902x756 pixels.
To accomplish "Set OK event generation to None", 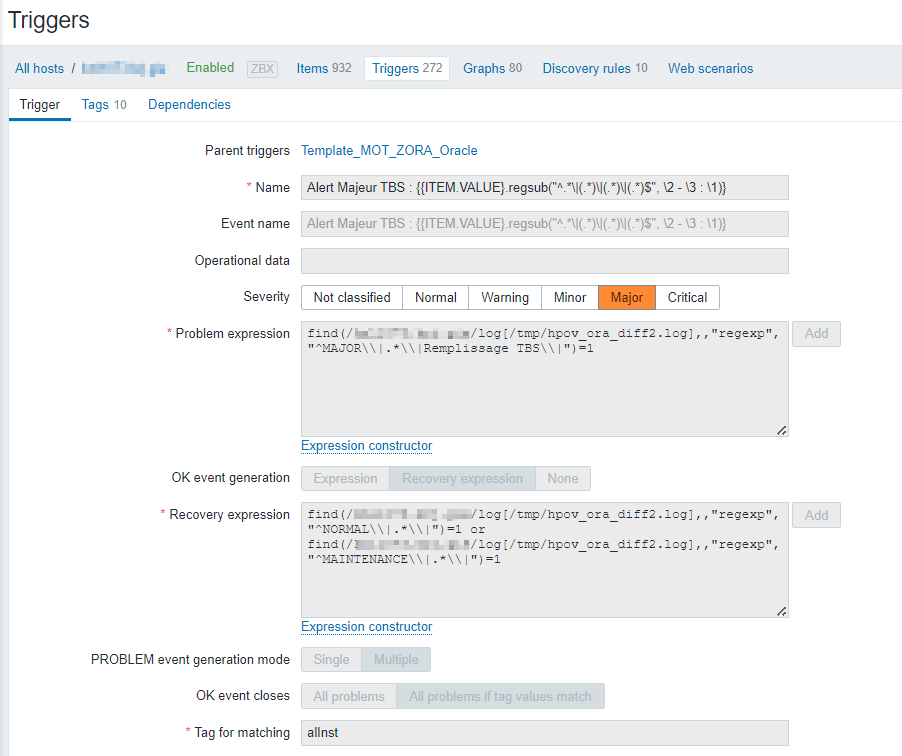I will (x=563, y=479).
